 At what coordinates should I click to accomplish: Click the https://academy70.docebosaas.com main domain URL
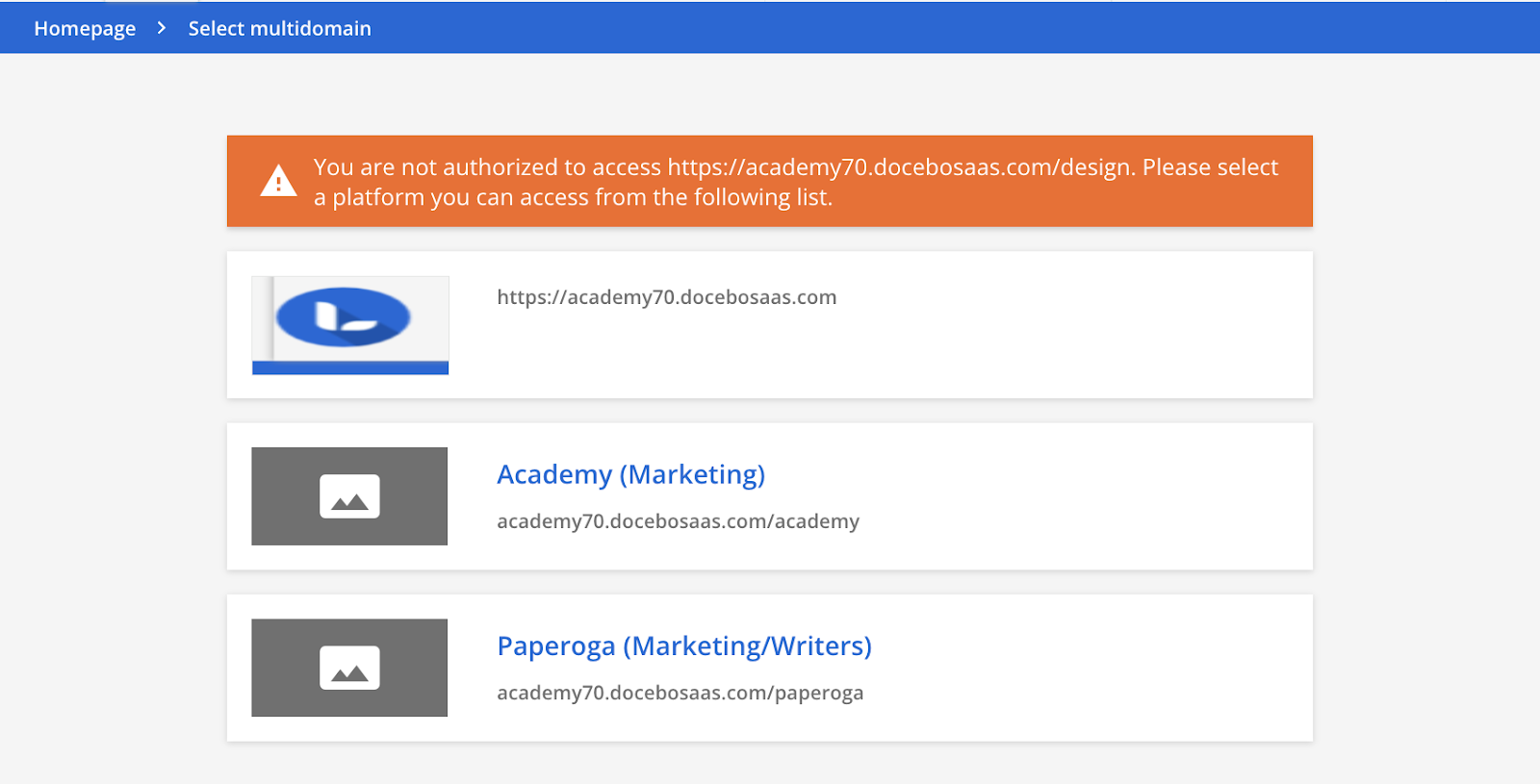point(666,297)
